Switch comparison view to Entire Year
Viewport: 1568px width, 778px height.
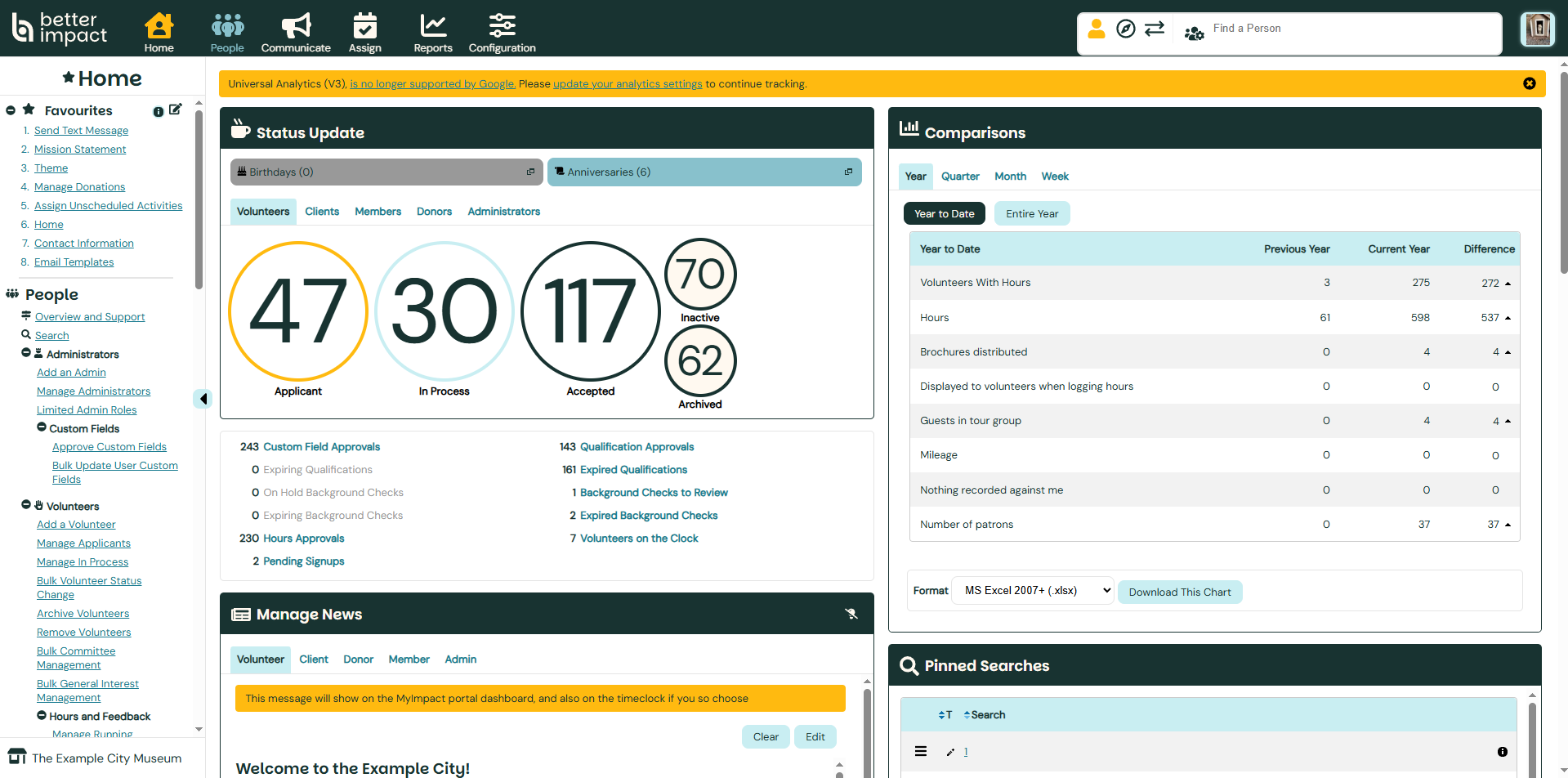pos(1031,213)
